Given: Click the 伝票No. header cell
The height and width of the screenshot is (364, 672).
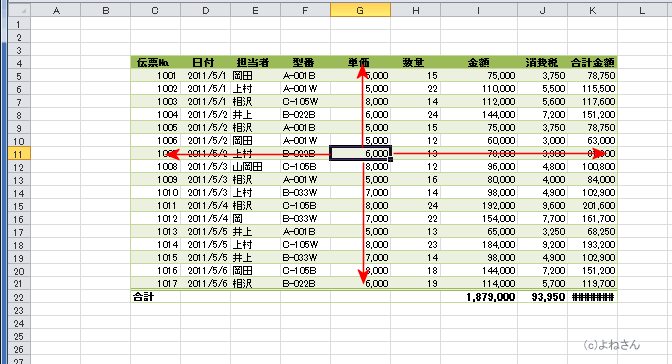Looking at the screenshot, I should (155, 63).
